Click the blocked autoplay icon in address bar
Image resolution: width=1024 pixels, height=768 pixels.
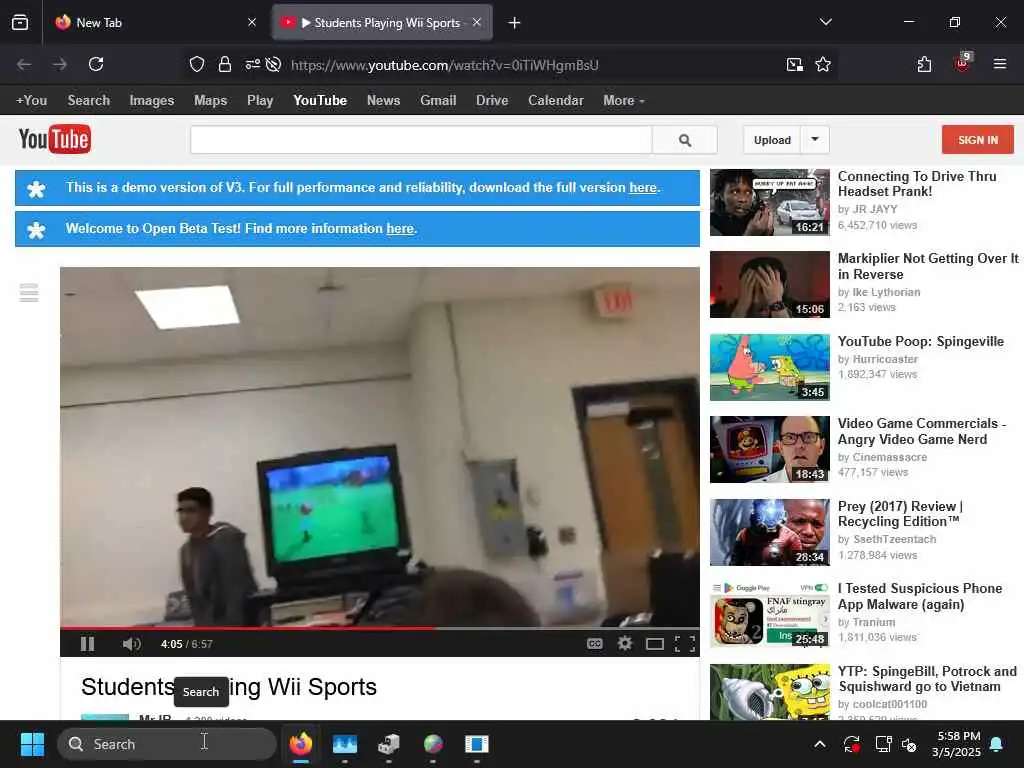[274, 64]
